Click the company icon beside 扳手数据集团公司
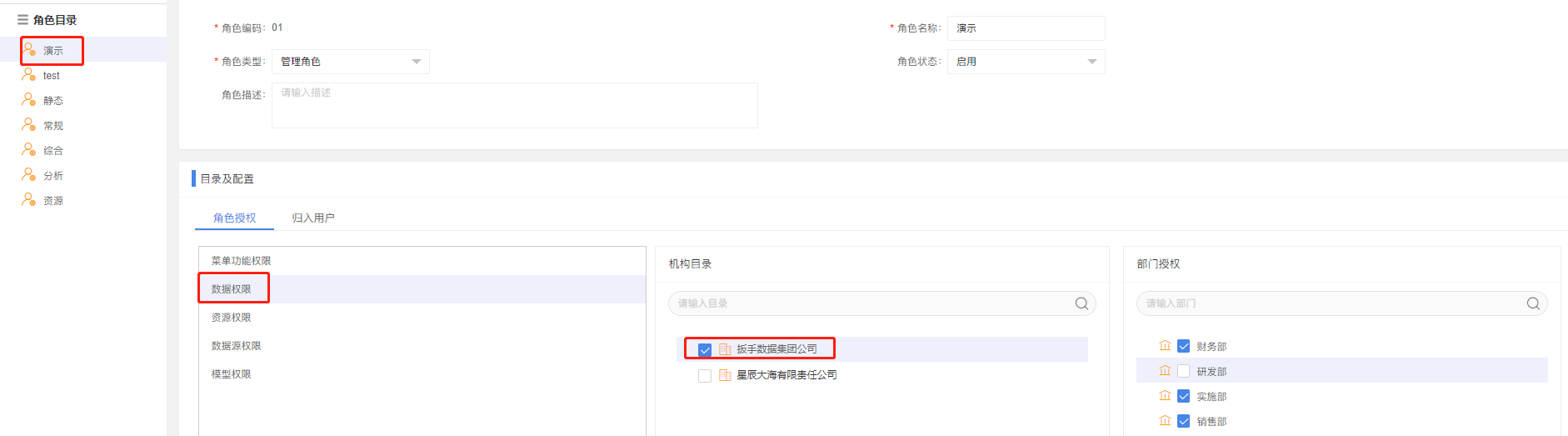Screen dimensions: 1568x436 coord(725,349)
